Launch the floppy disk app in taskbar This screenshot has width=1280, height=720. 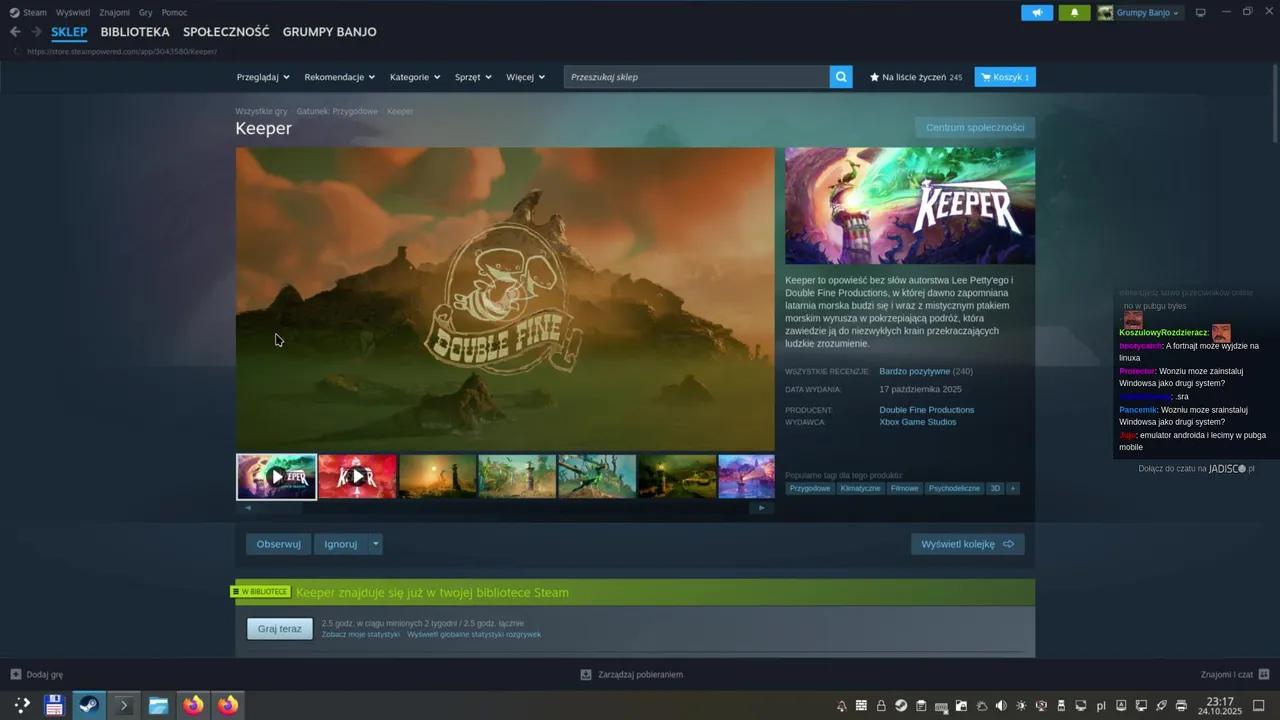coord(54,705)
